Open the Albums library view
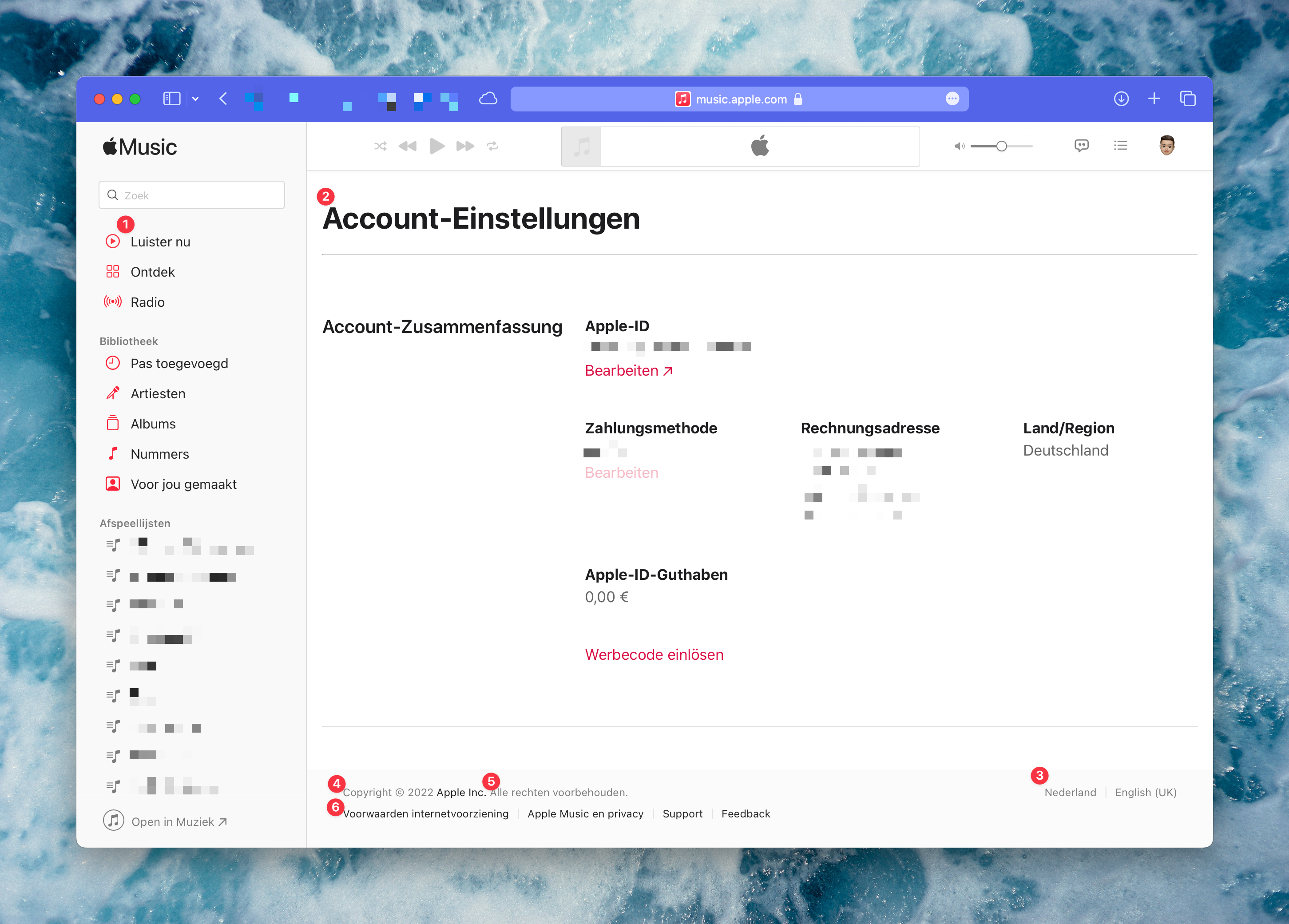 click(x=152, y=423)
